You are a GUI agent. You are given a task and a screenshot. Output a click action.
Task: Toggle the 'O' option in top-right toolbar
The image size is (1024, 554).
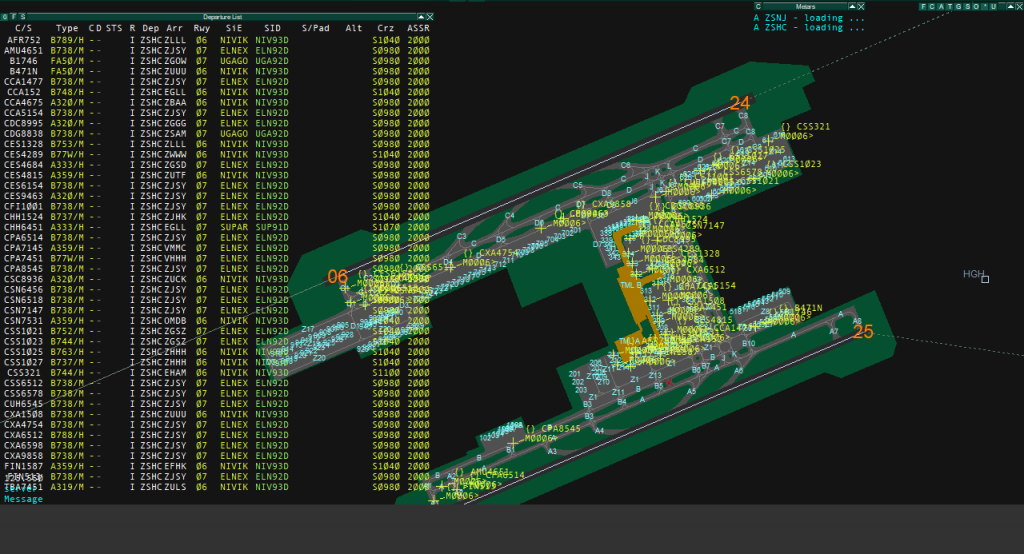pos(975,7)
